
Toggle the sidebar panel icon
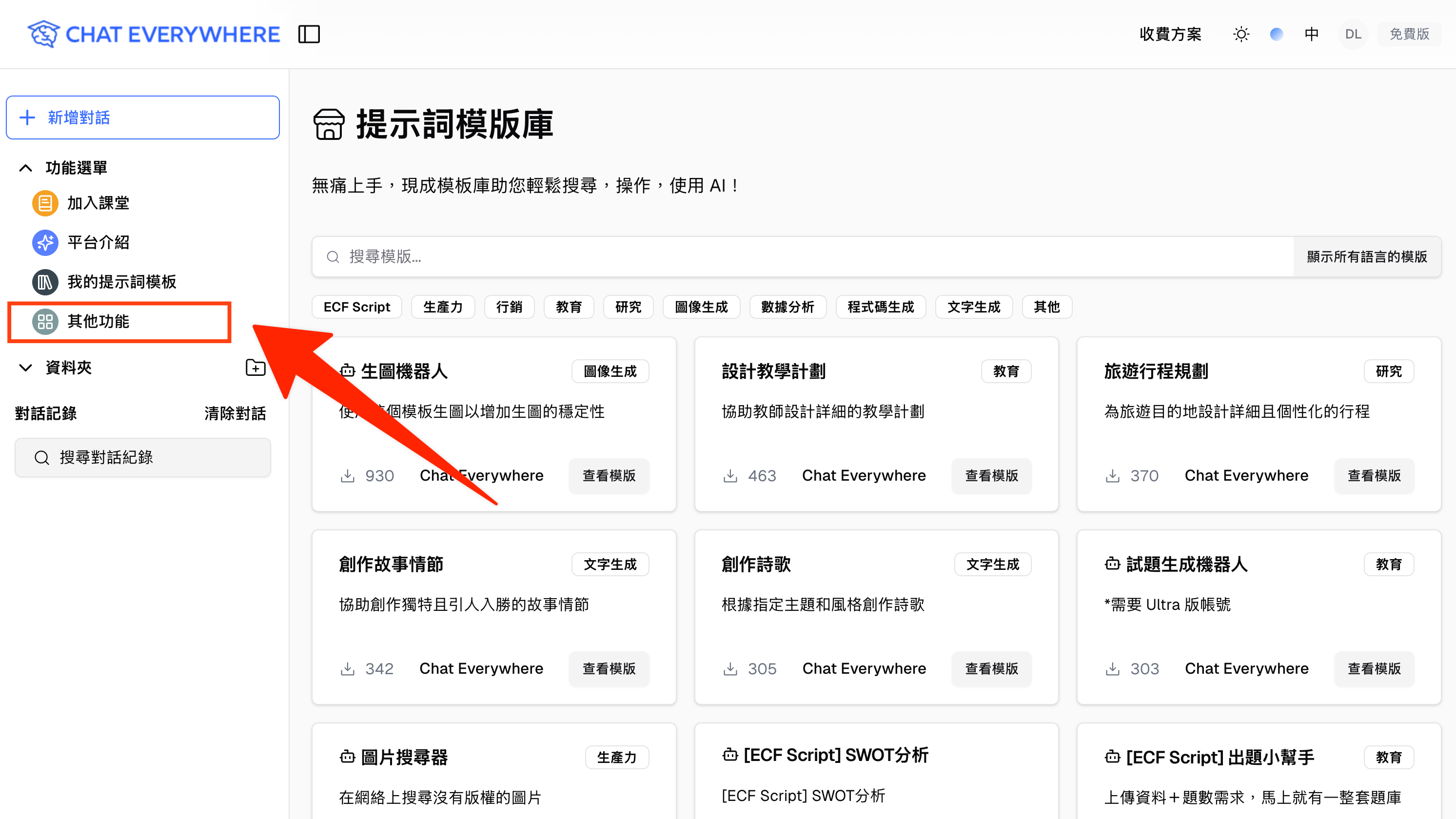point(309,34)
